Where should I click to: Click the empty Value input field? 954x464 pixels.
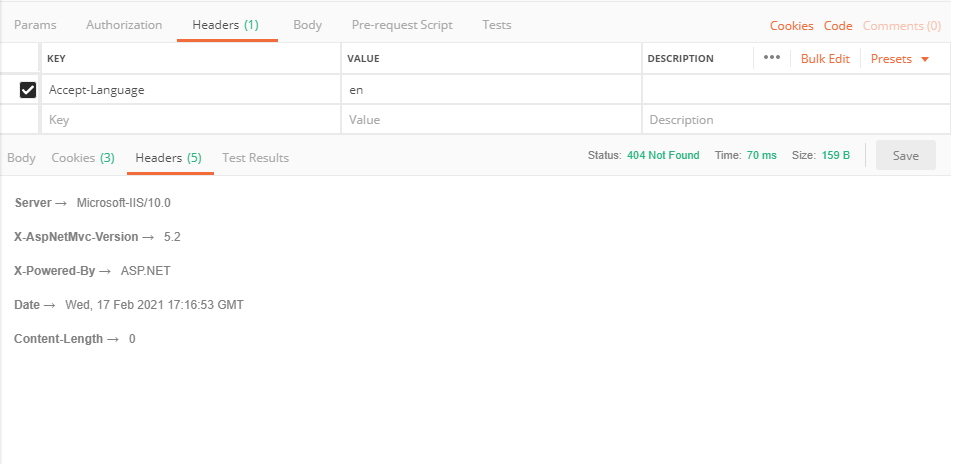click(x=490, y=120)
